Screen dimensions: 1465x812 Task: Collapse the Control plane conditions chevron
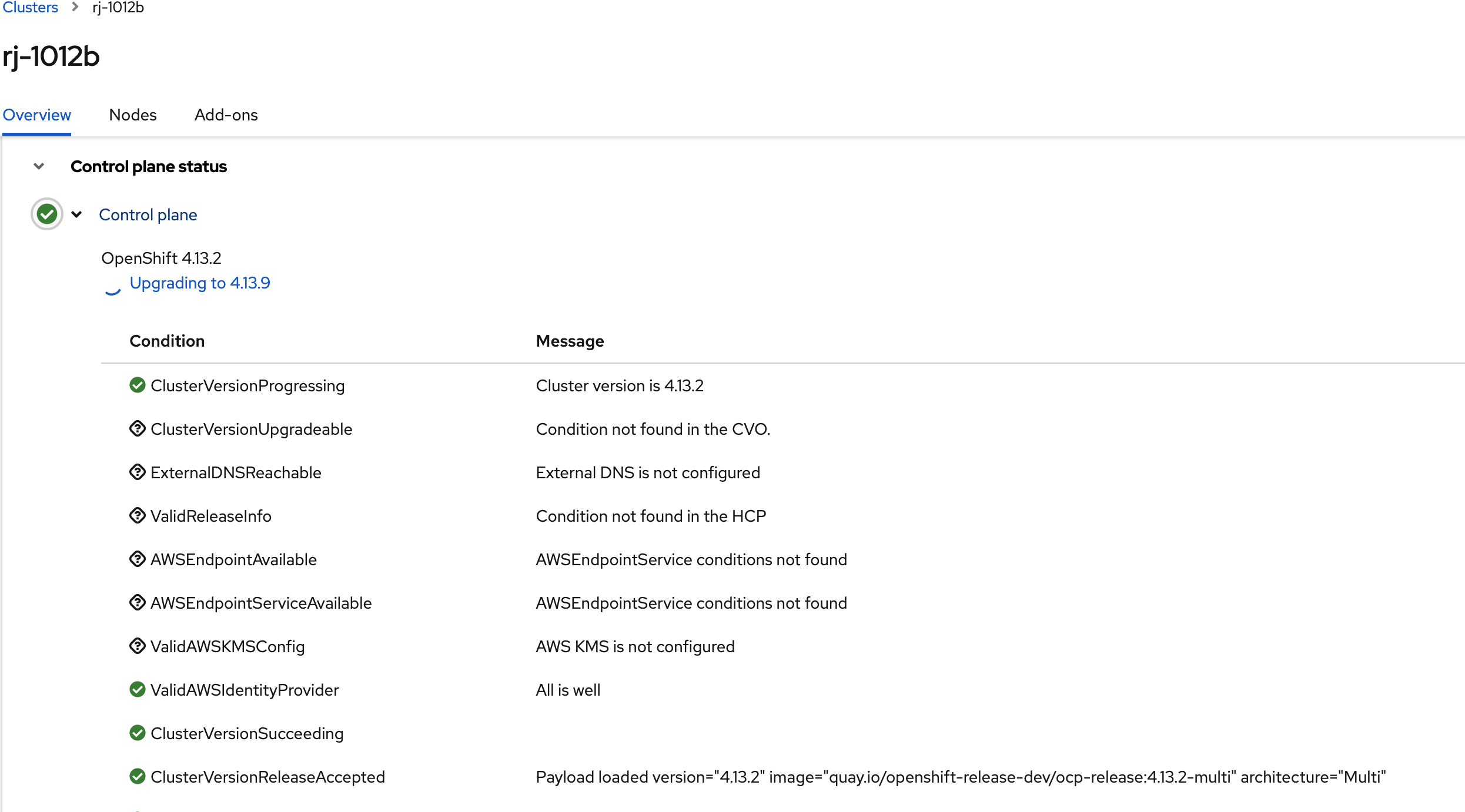pos(76,214)
